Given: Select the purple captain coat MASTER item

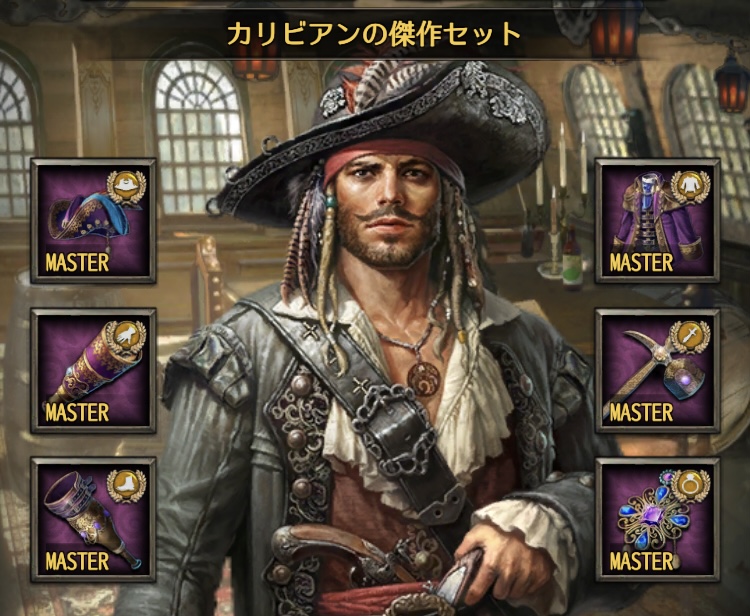Looking at the screenshot, I should coord(658,221).
